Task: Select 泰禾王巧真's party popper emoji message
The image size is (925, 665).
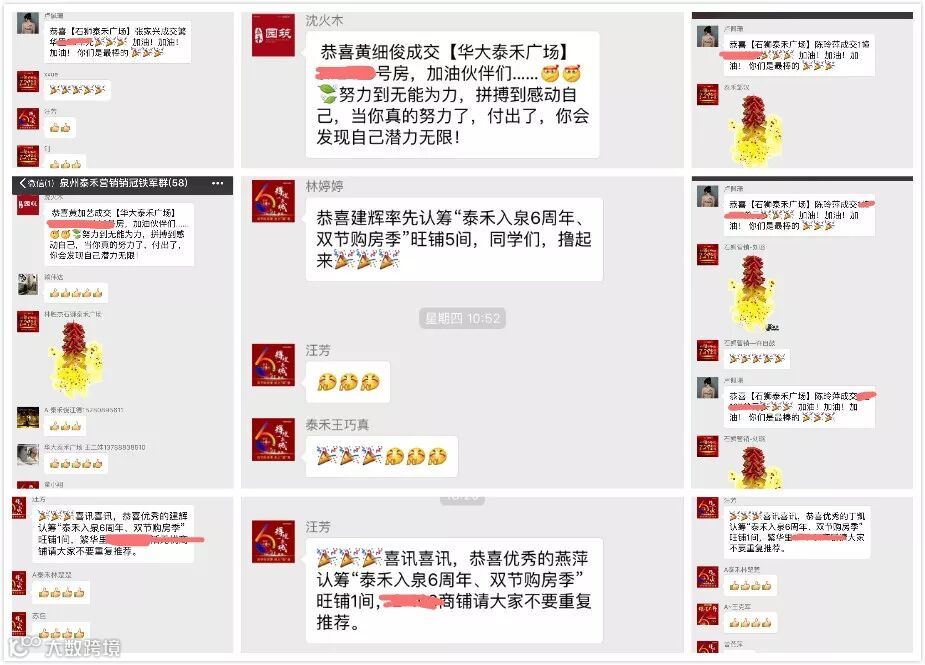Action: point(382,456)
